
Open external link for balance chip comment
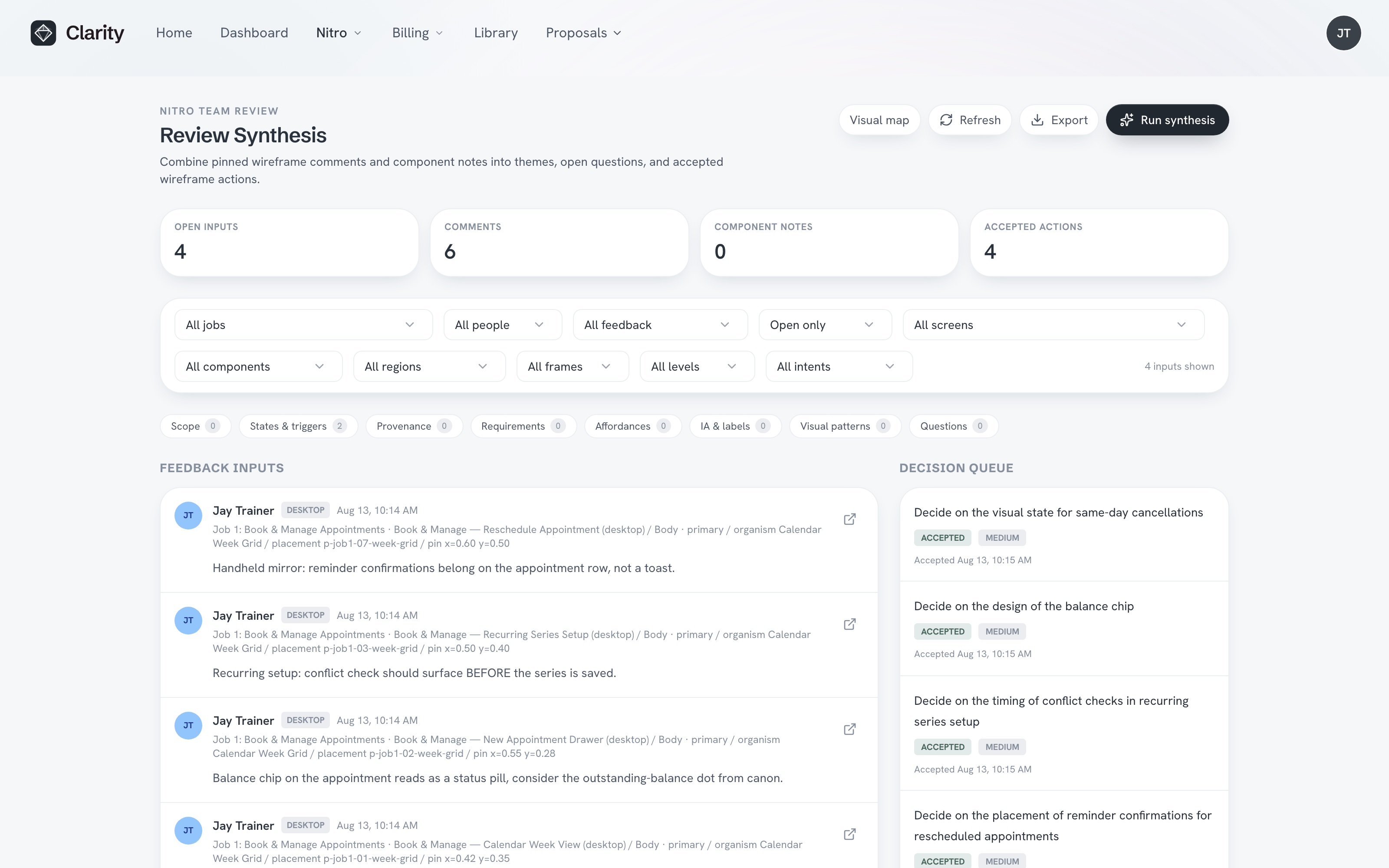tap(849, 729)
